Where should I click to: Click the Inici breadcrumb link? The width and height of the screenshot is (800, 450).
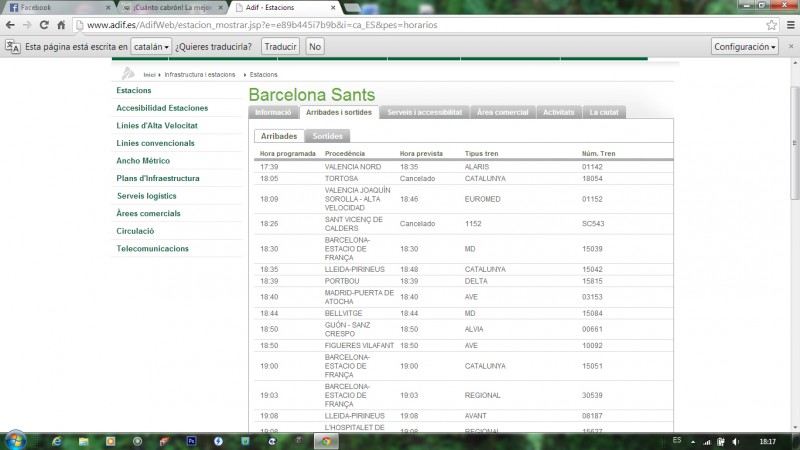coord(149,74)
